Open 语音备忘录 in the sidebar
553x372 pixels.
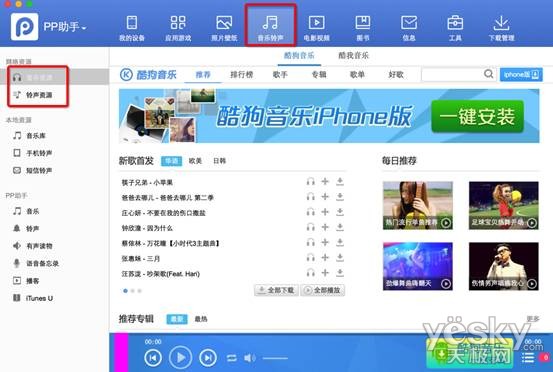[42, 263]
